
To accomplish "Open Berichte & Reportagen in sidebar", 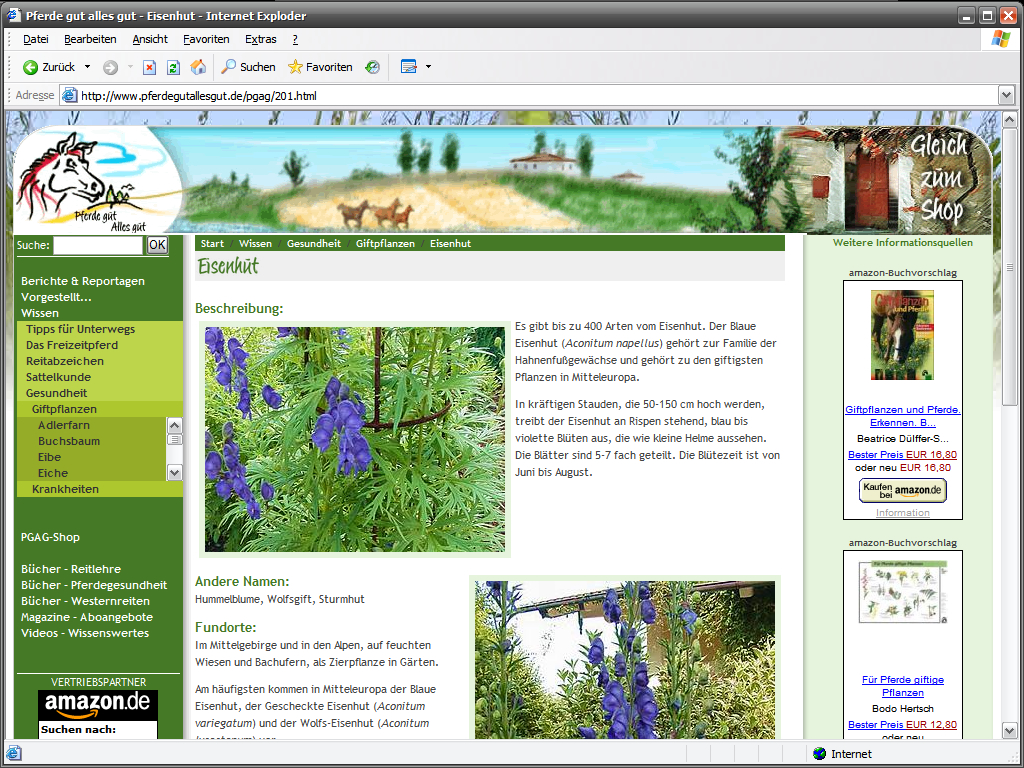I will pos(83,281).
